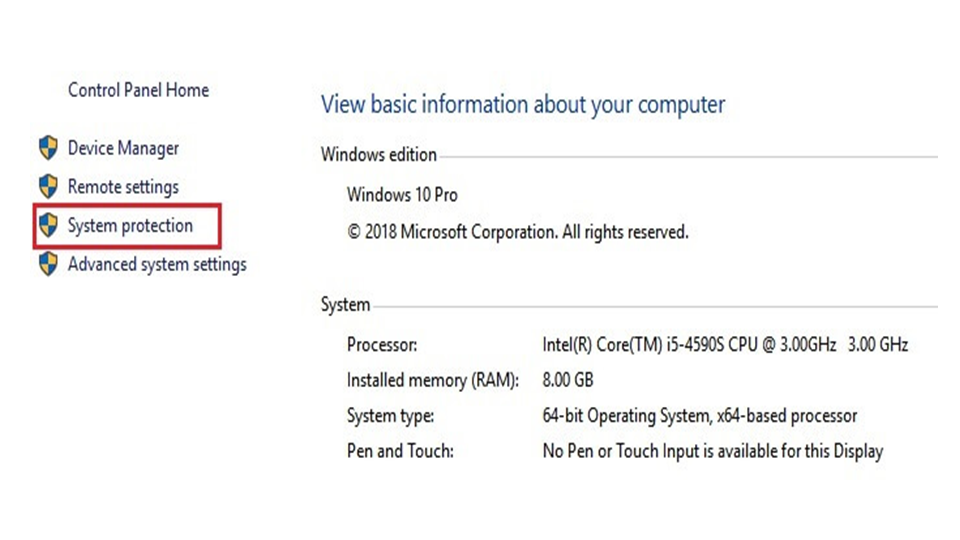
Task: Click the System type label
Action: (390, 416)
